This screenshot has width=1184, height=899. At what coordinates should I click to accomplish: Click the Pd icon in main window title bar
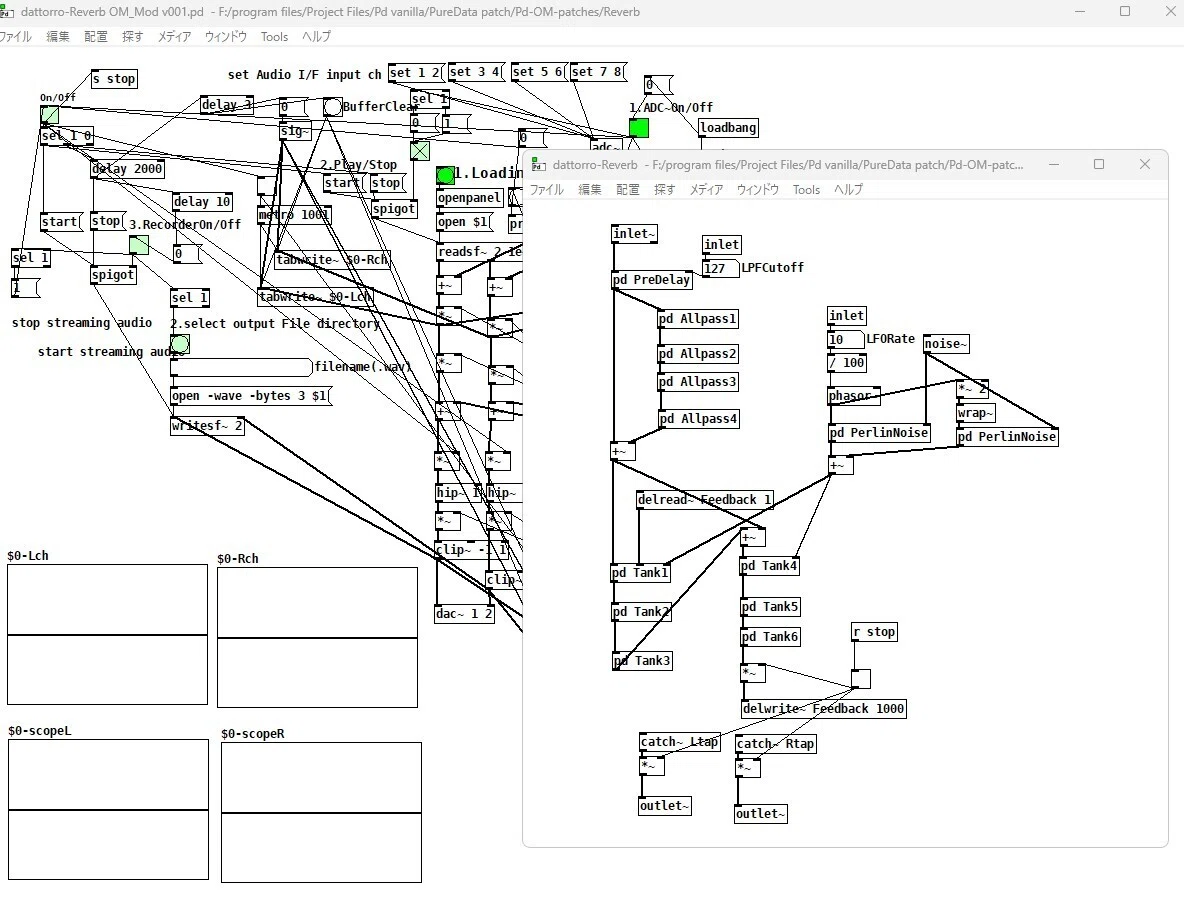[x=7, y=12]
